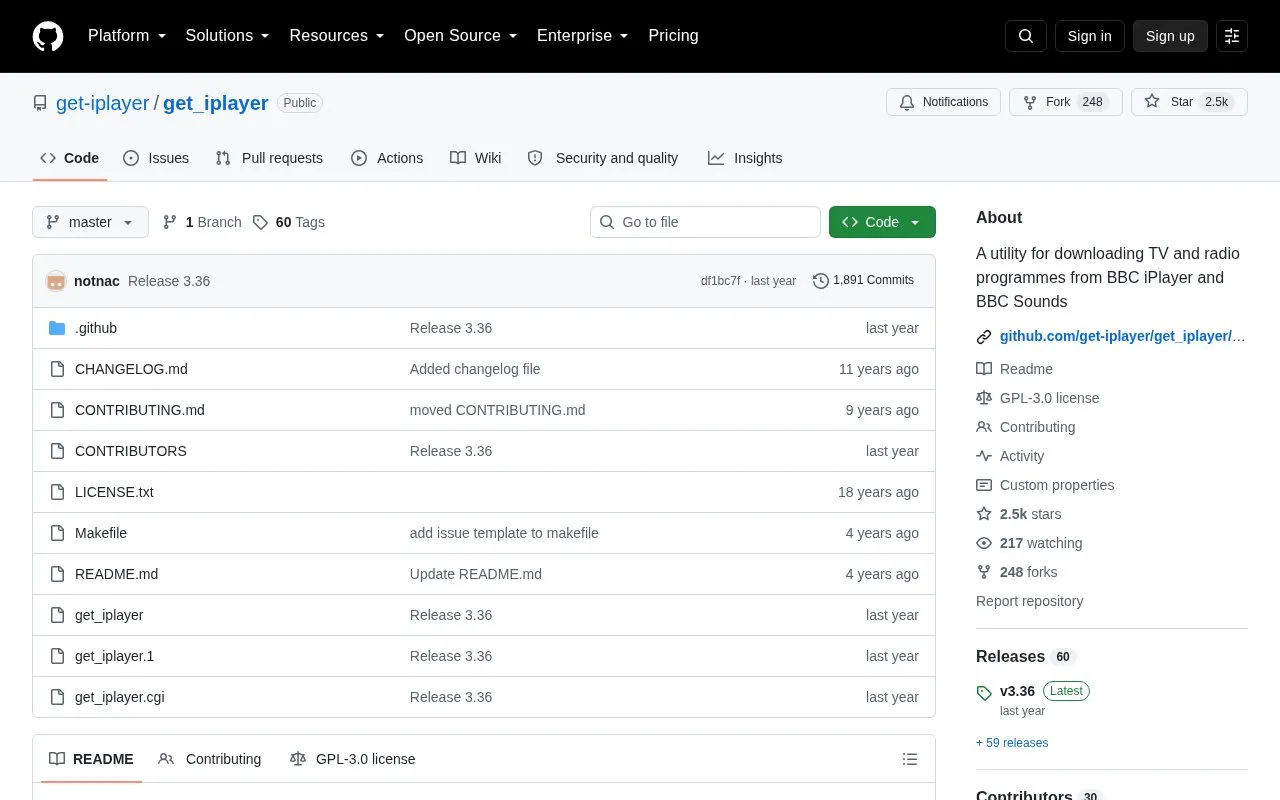Viewport: 1280px width, 800px height.
Task: Click the Go to file field
Action: 705,222
